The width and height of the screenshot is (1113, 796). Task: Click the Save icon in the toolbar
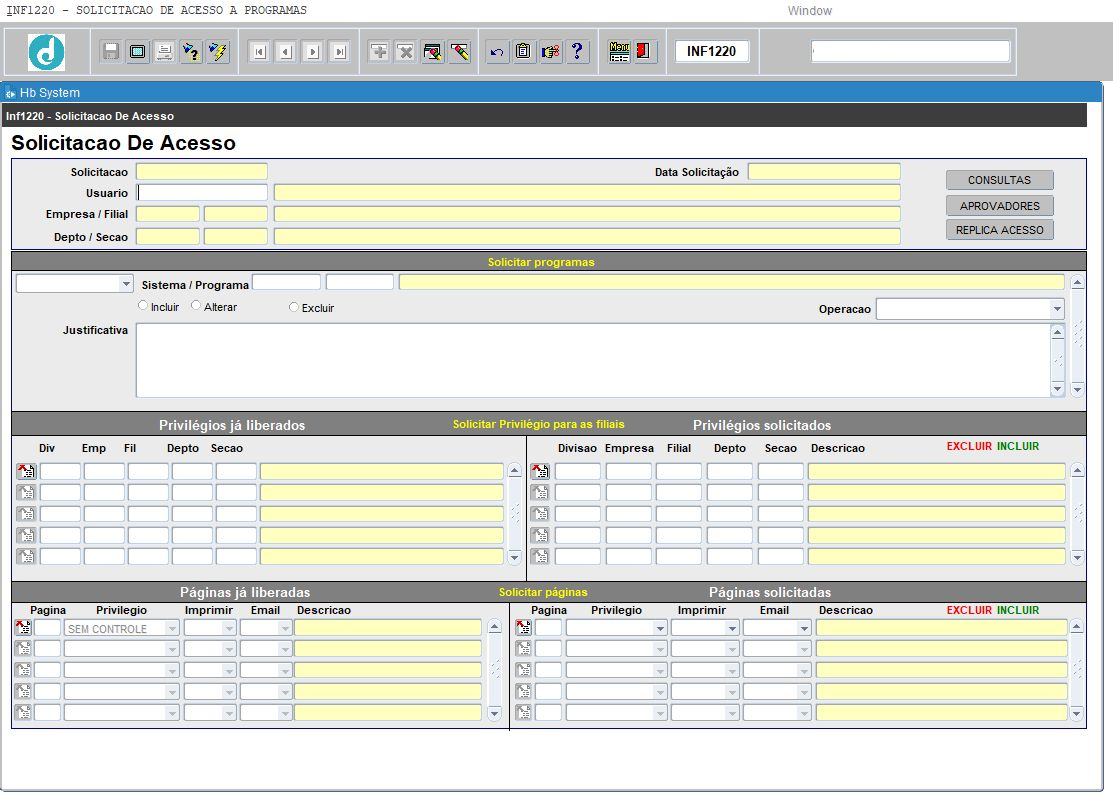coord(111,51)
